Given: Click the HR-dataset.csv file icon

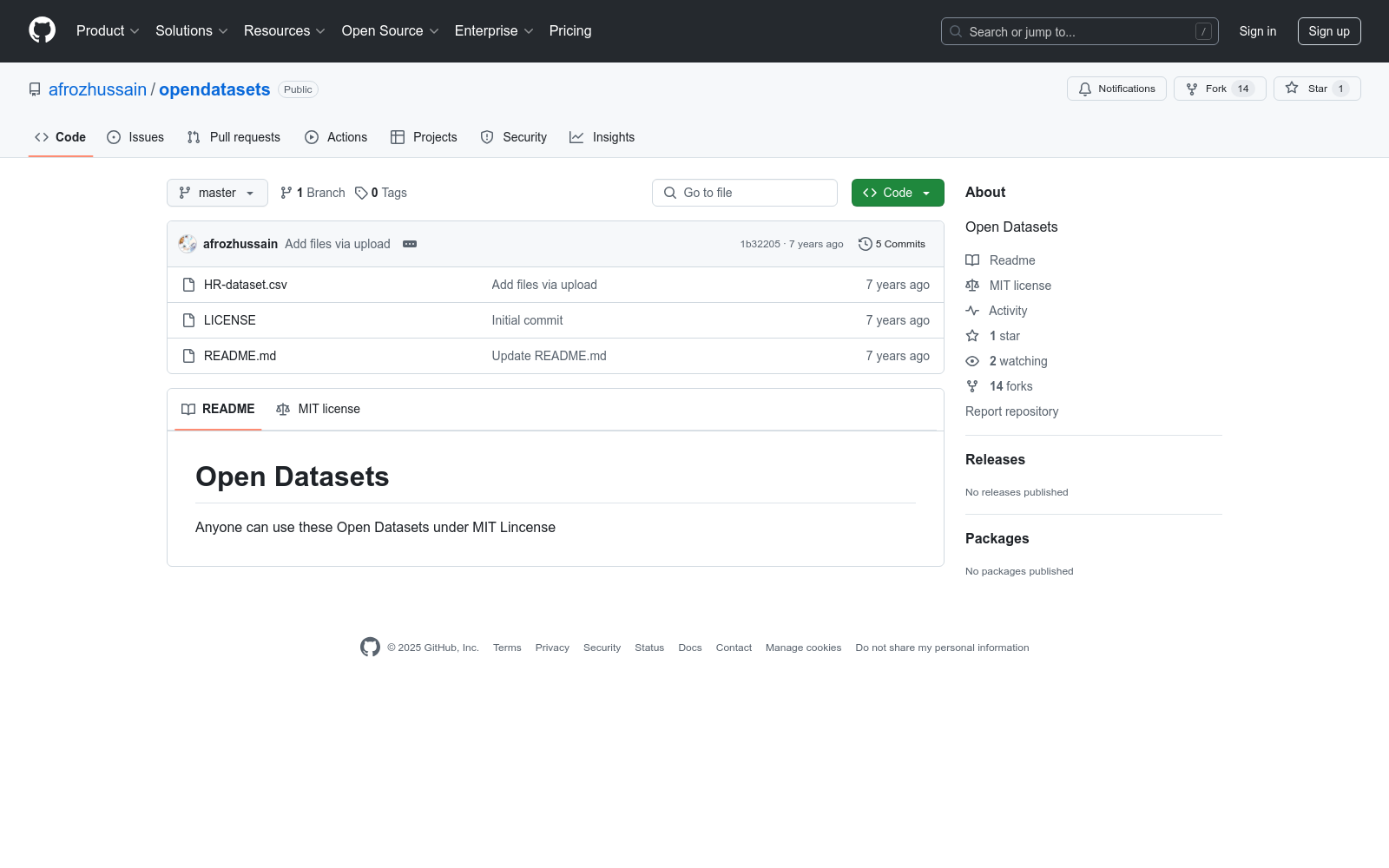Looking at the screenshot, I should tap(188, 285).
